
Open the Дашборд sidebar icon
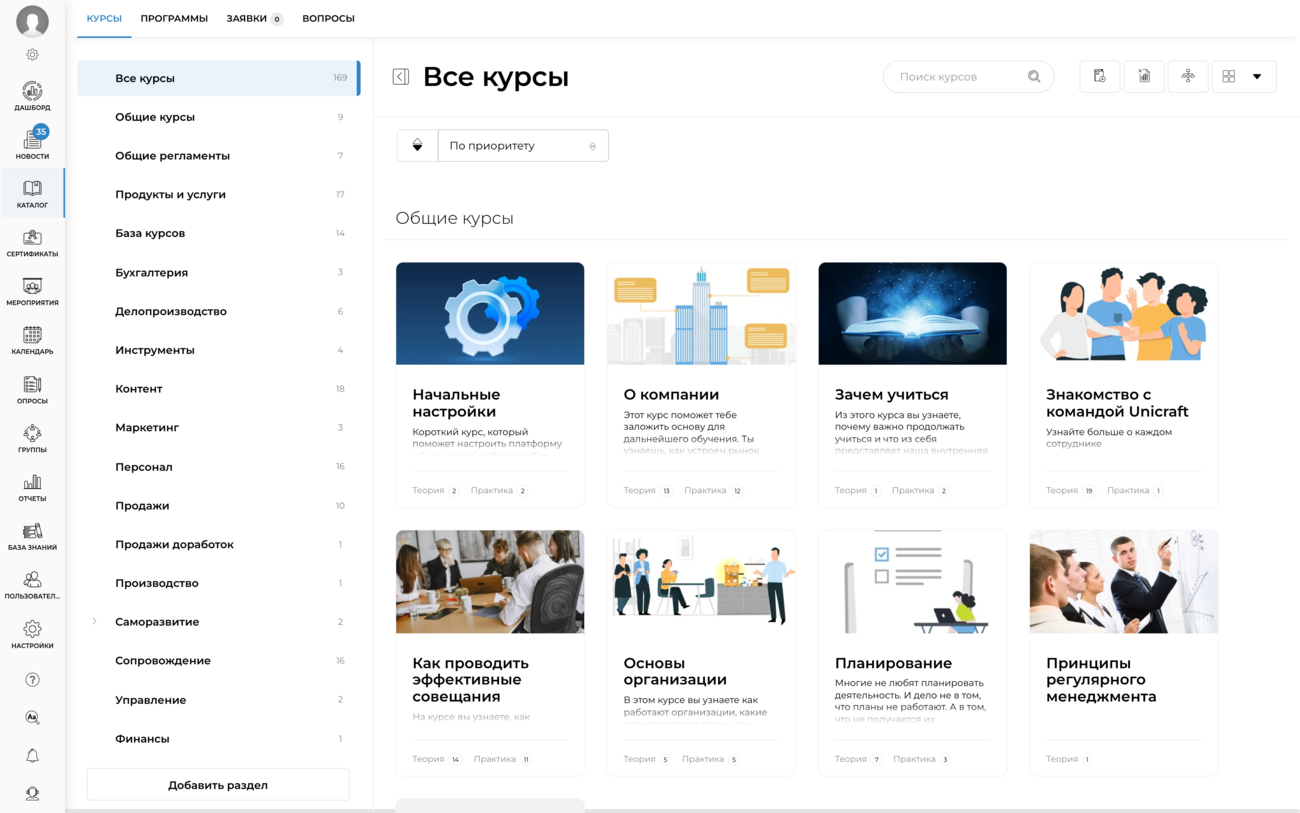[x=32, y=96]
